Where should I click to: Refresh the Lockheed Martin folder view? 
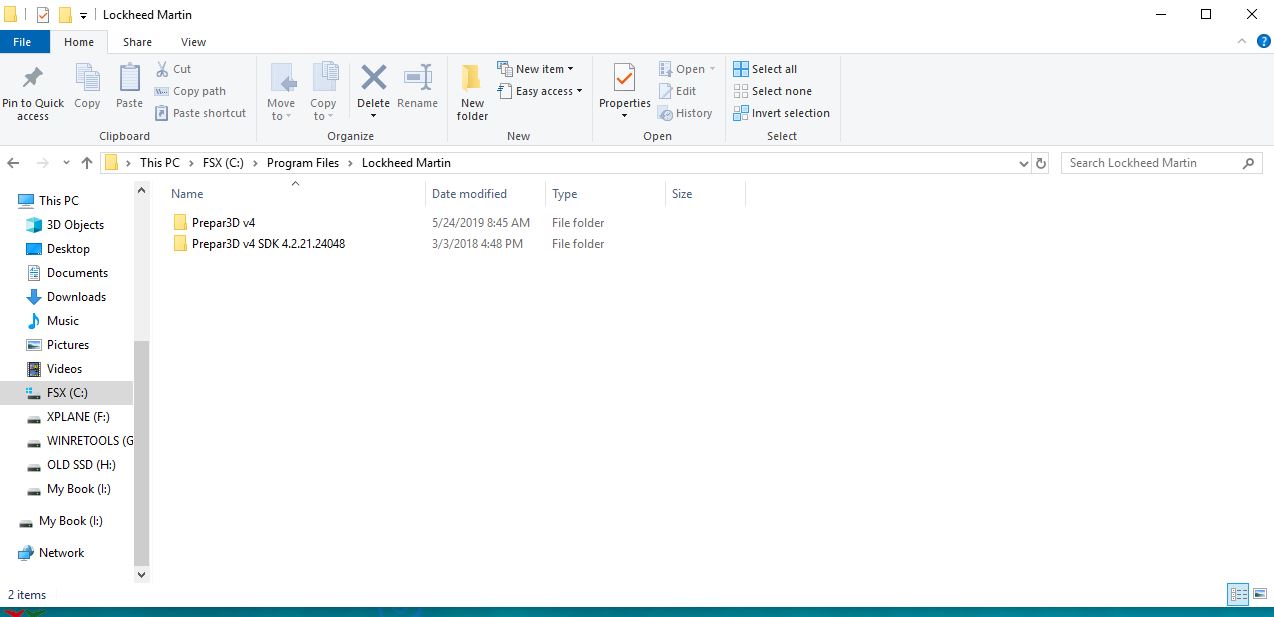click(x=1041, y=163)
